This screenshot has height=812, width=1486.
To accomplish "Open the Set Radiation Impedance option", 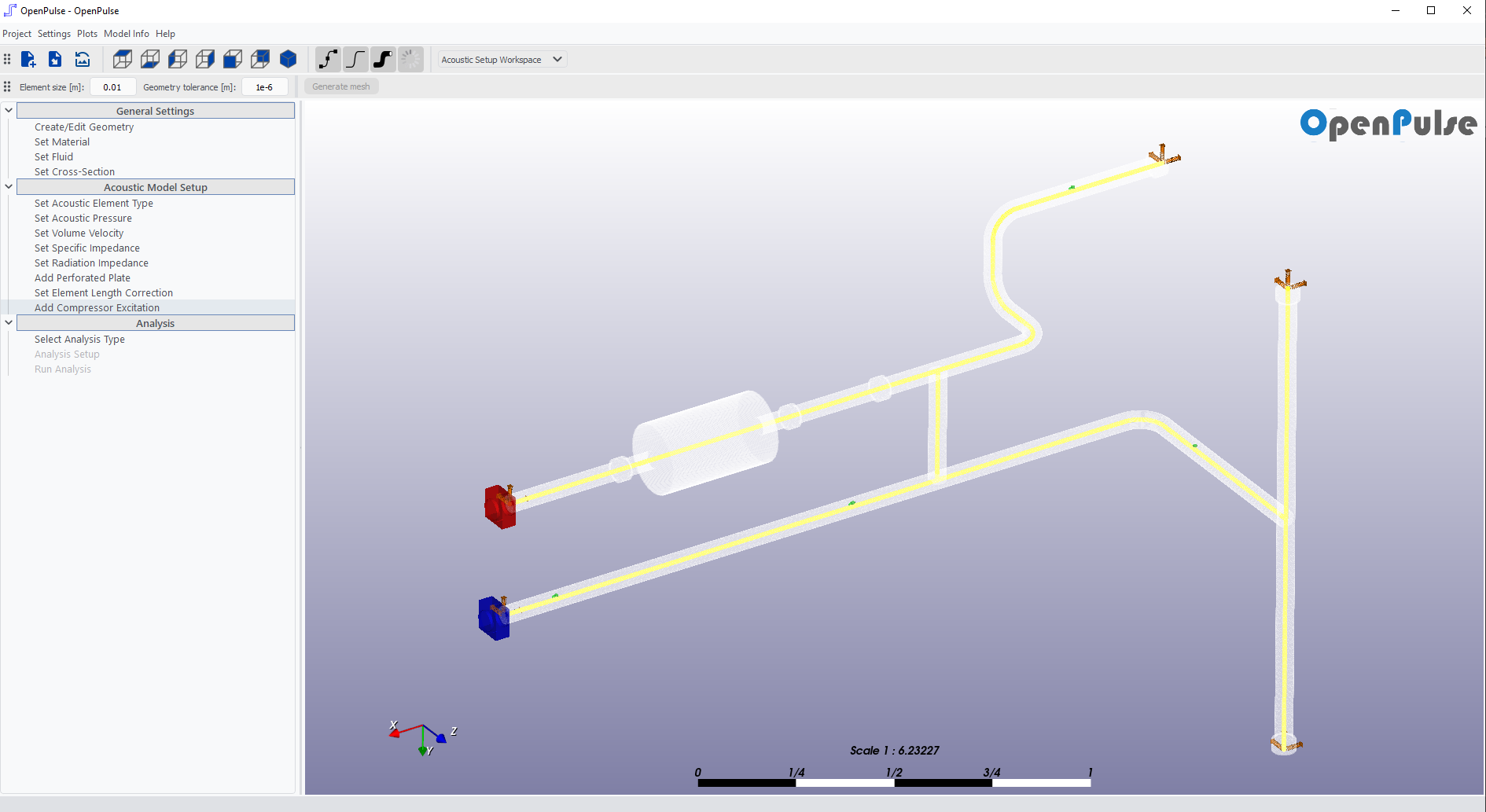I will point(91,263).
